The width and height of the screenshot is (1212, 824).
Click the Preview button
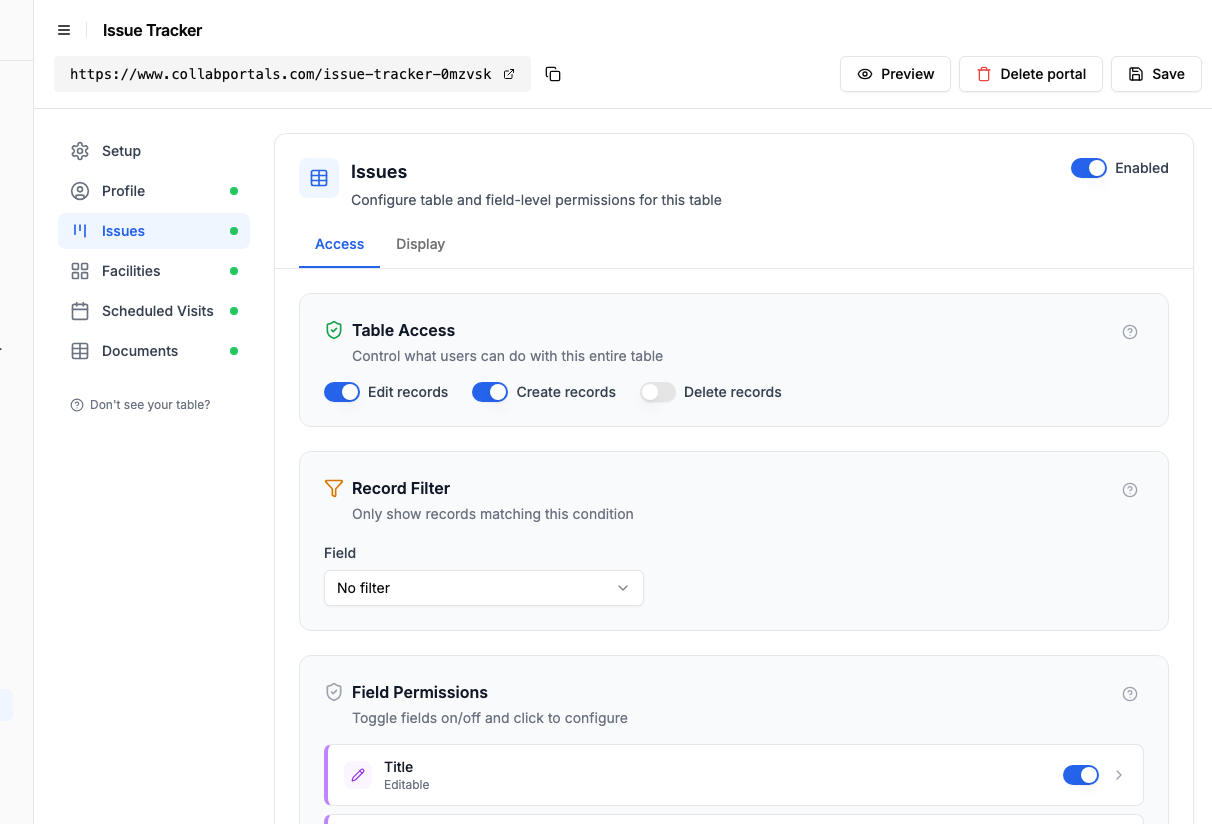tap(895, 74)
